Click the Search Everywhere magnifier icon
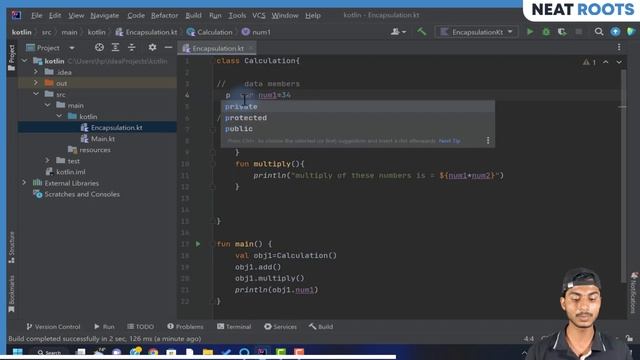 pos(599,32)
